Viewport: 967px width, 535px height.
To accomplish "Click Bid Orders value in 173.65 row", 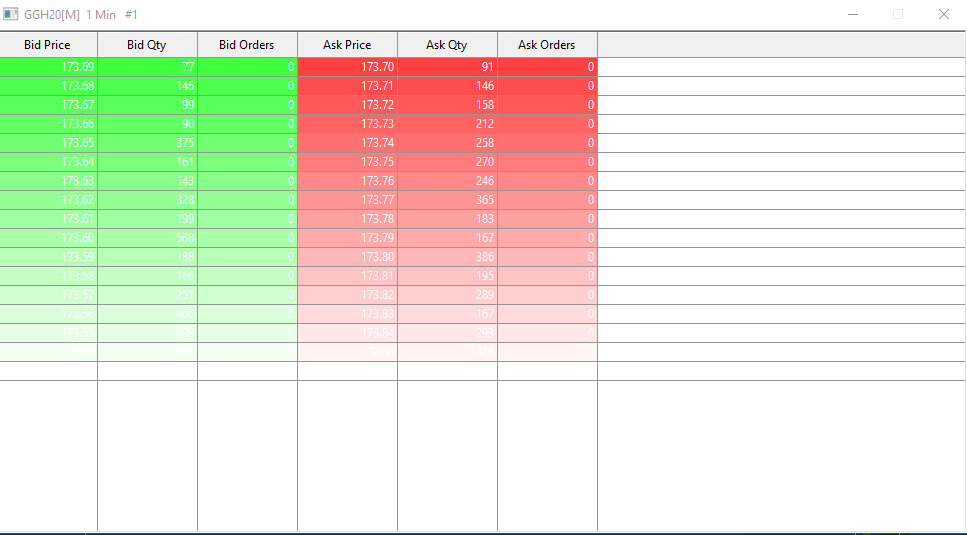I will [x=247, y=143].
